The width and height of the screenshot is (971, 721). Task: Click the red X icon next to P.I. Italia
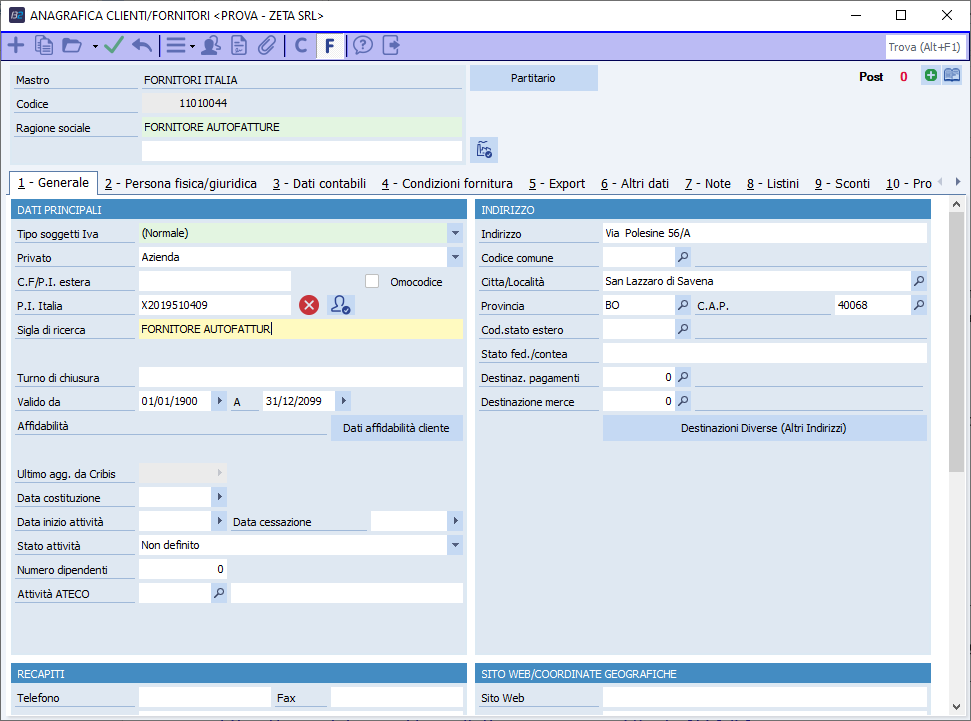309,305
